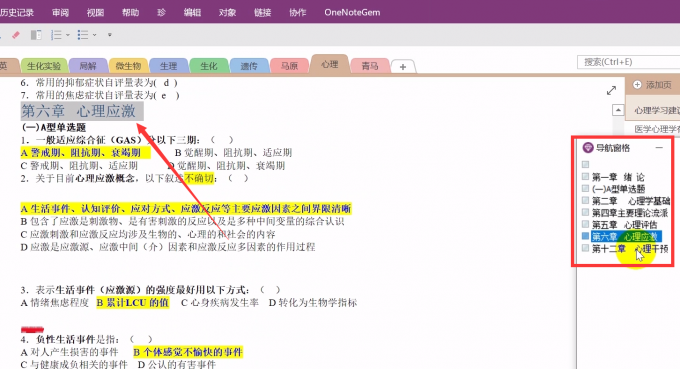The width and height of the screenshot is (680, 369).
Task: Open the 视图 ribbon tab
Action: coord(95,13)
